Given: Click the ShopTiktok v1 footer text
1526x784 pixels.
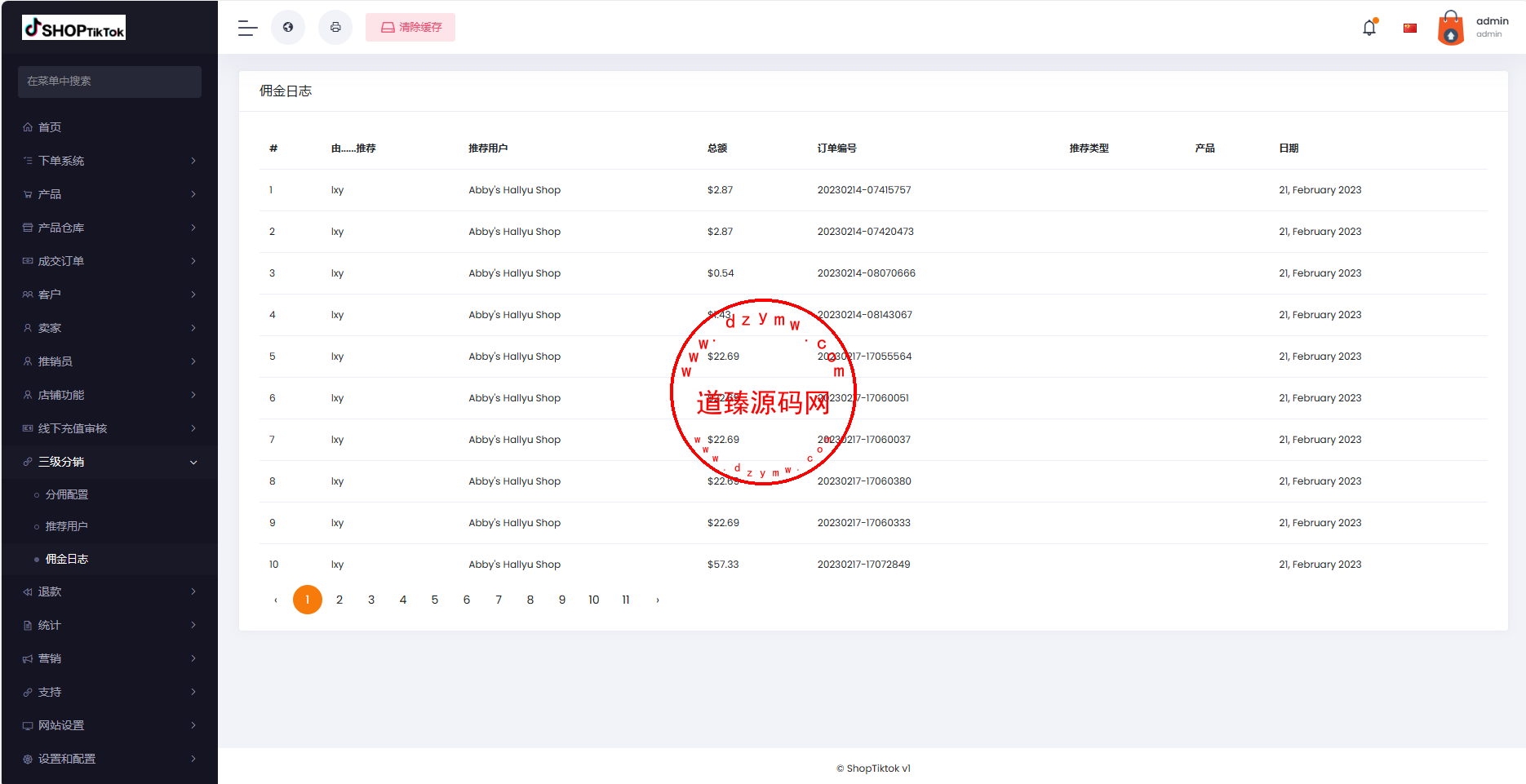Looking at the screenshot, I should tap(873, 768).
